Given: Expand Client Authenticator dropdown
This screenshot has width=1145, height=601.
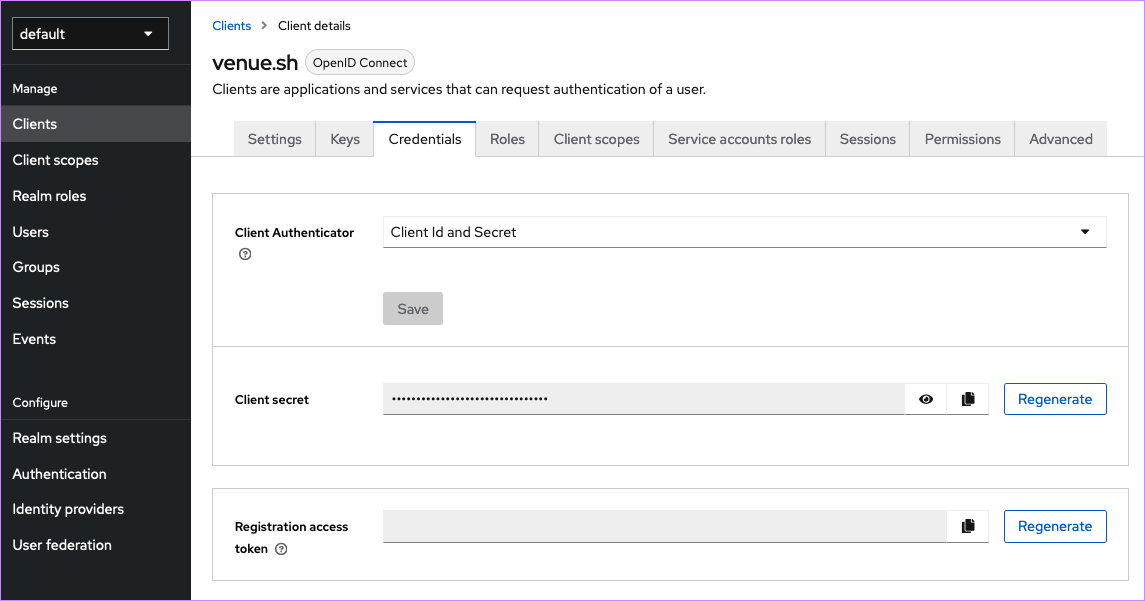Looking at the screenshot, I should [744, 232].
